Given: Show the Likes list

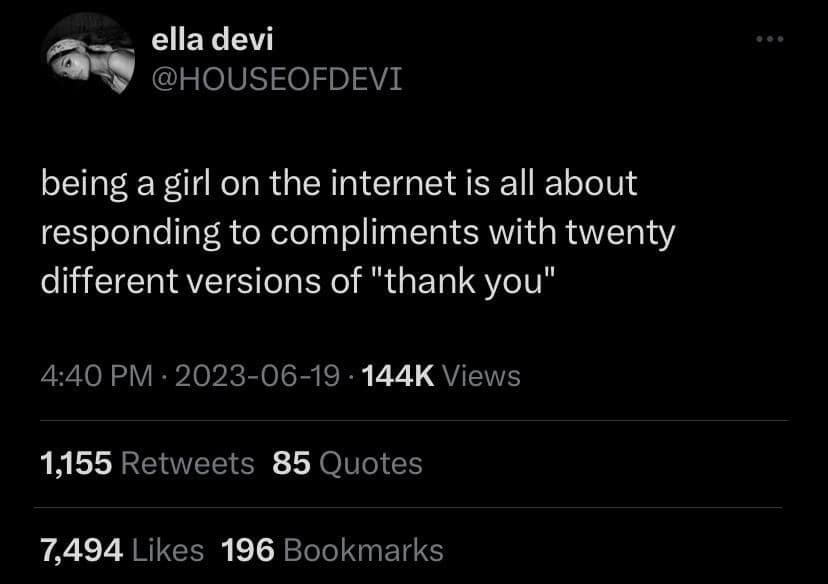Looking at the screenshot, I should 167,549.
